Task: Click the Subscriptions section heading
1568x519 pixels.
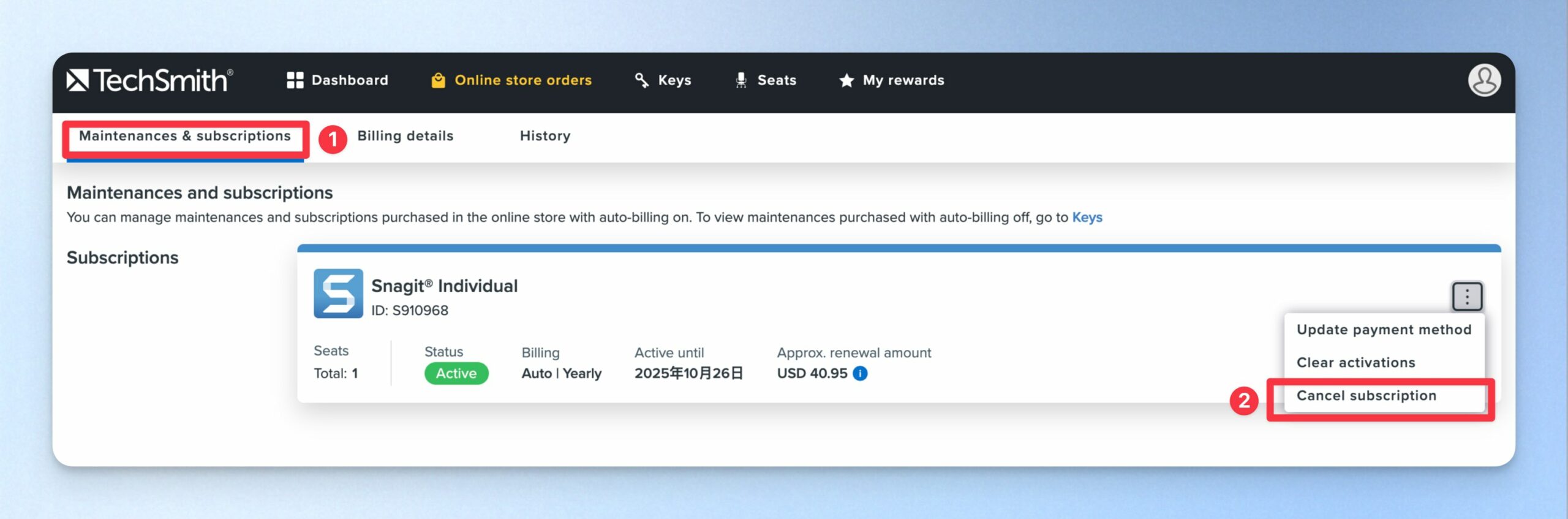Action: click(x=123, y=258)
